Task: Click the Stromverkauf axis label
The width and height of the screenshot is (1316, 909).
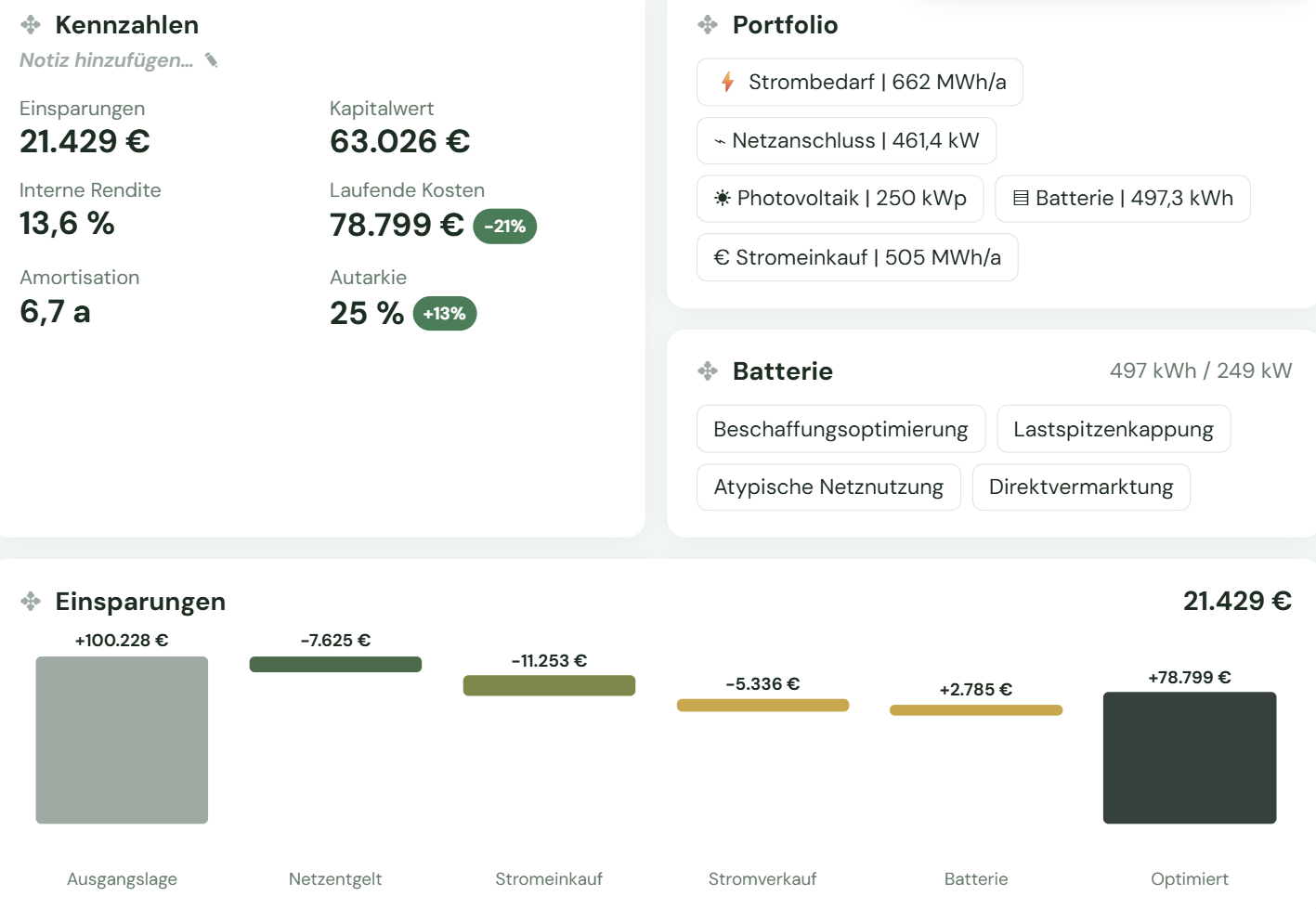Action: [762, 878]
